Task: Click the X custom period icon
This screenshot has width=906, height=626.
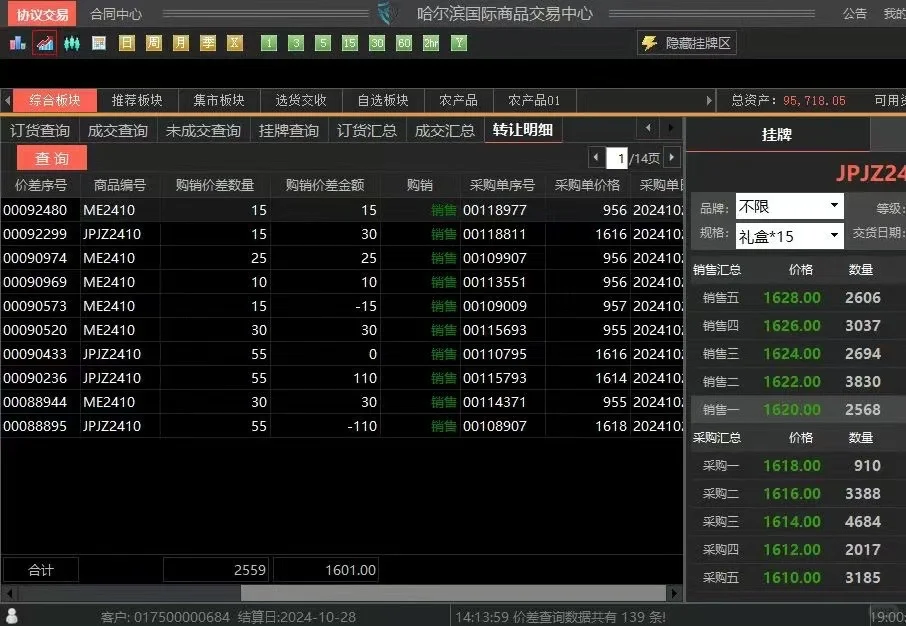Action: [235, 43]
